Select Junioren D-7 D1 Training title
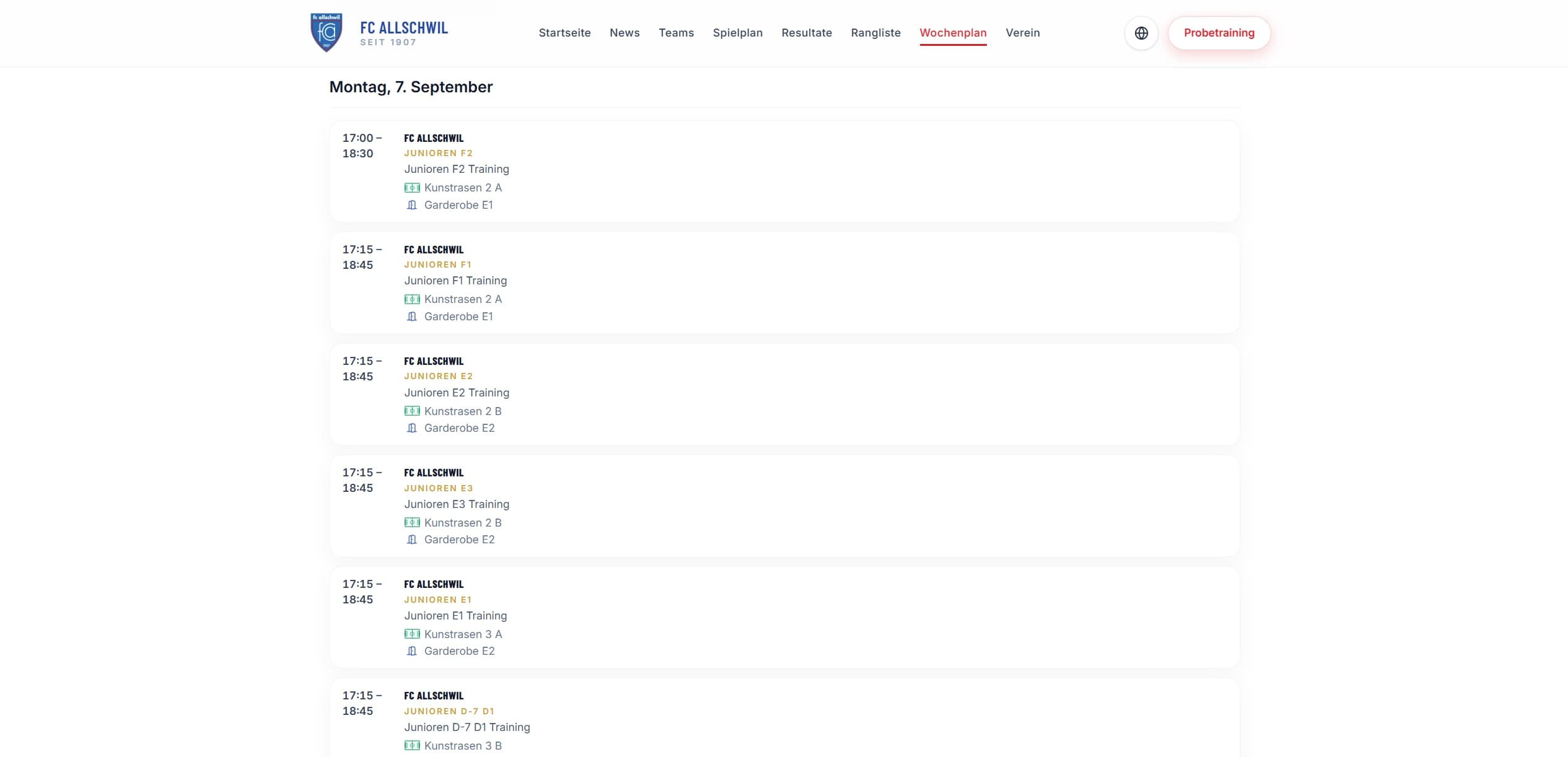Screen dimensions: 1568x757 467,727
